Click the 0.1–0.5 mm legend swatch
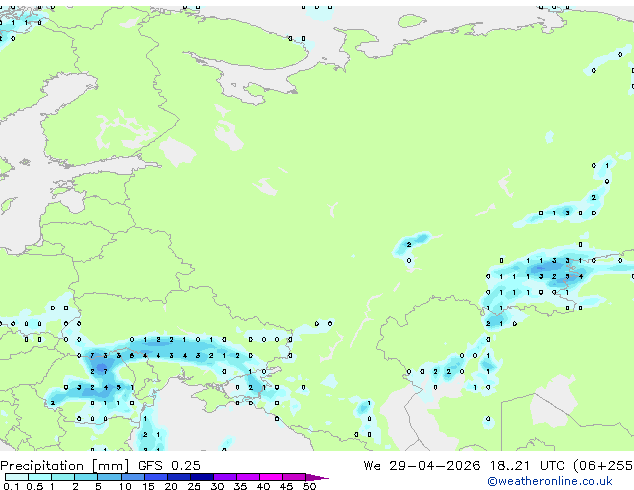The image size is (634, 490). pos(17,477)
